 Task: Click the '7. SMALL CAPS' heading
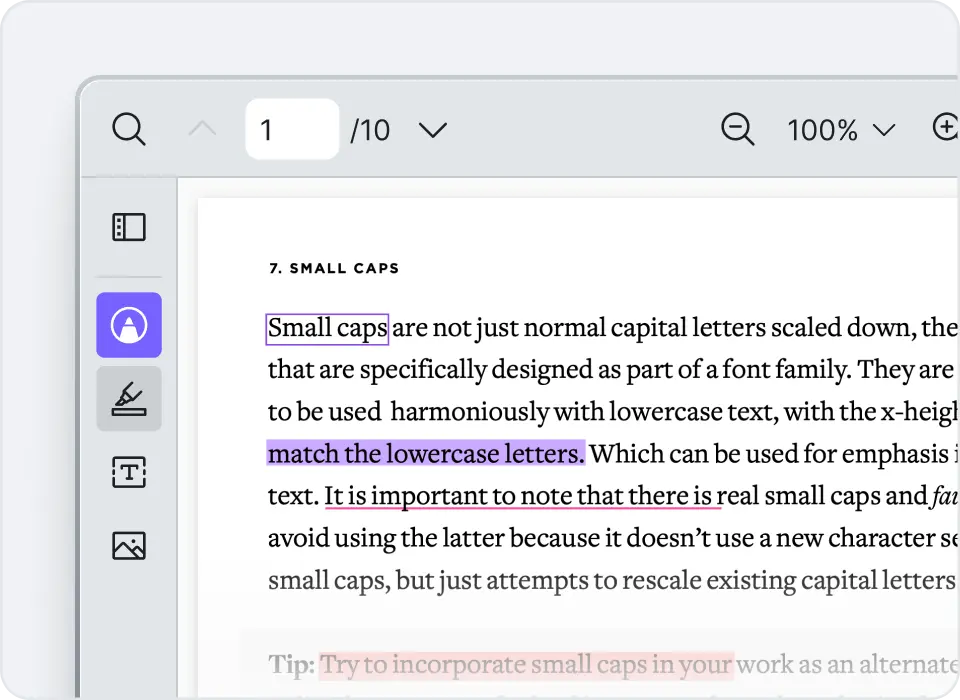point(334,268)
